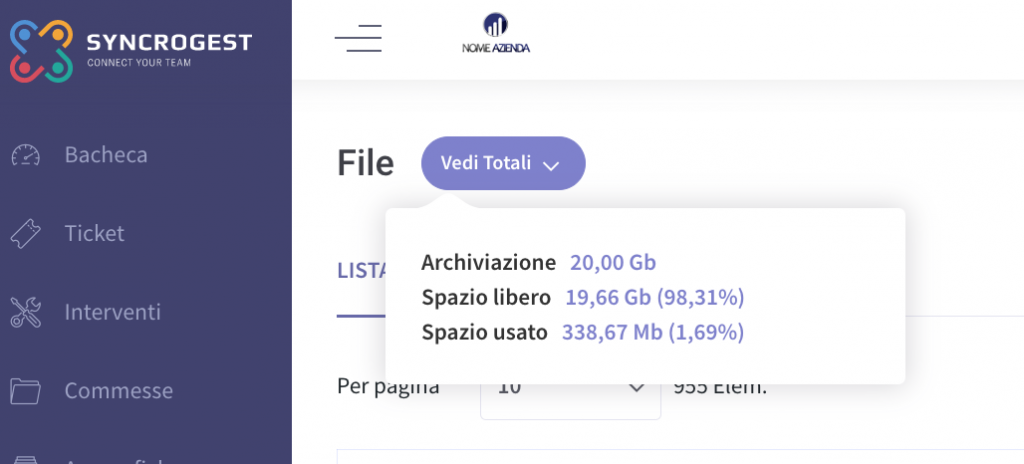Go to Interventi section
Screen dimensions: 1024x464
112,312
